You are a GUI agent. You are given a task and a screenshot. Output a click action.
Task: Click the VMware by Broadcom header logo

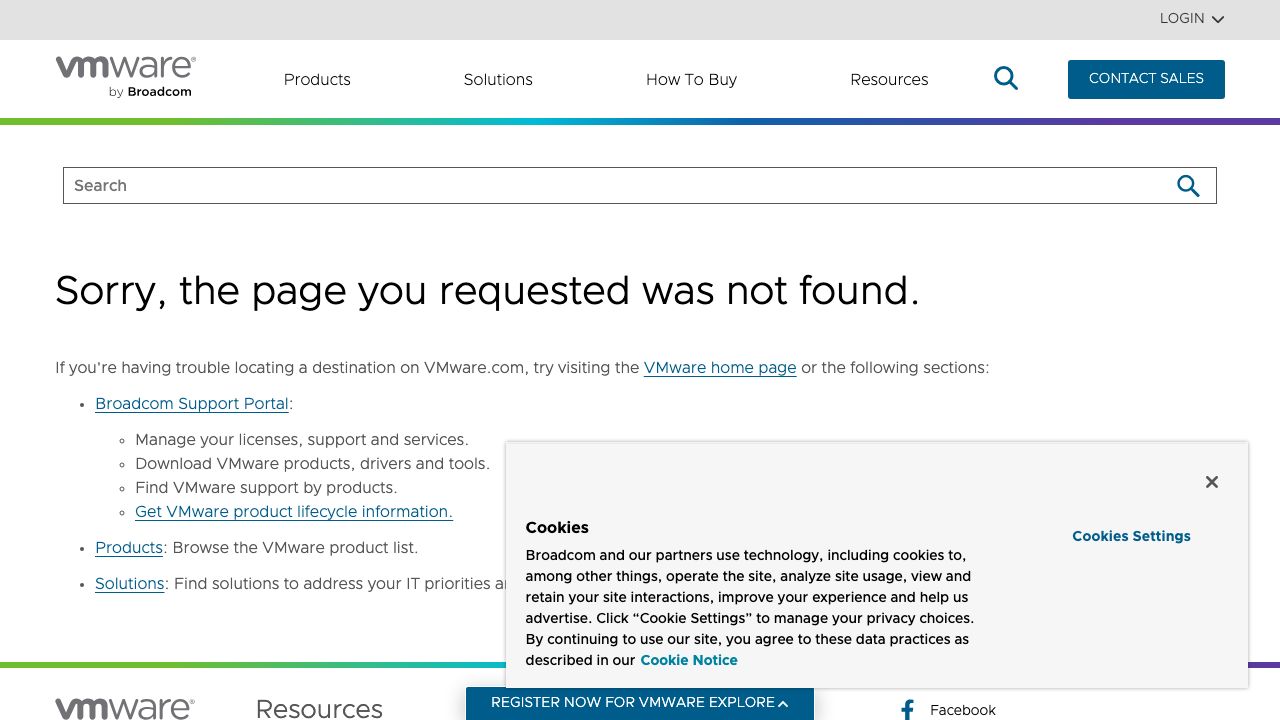click(x=125, y=77)
